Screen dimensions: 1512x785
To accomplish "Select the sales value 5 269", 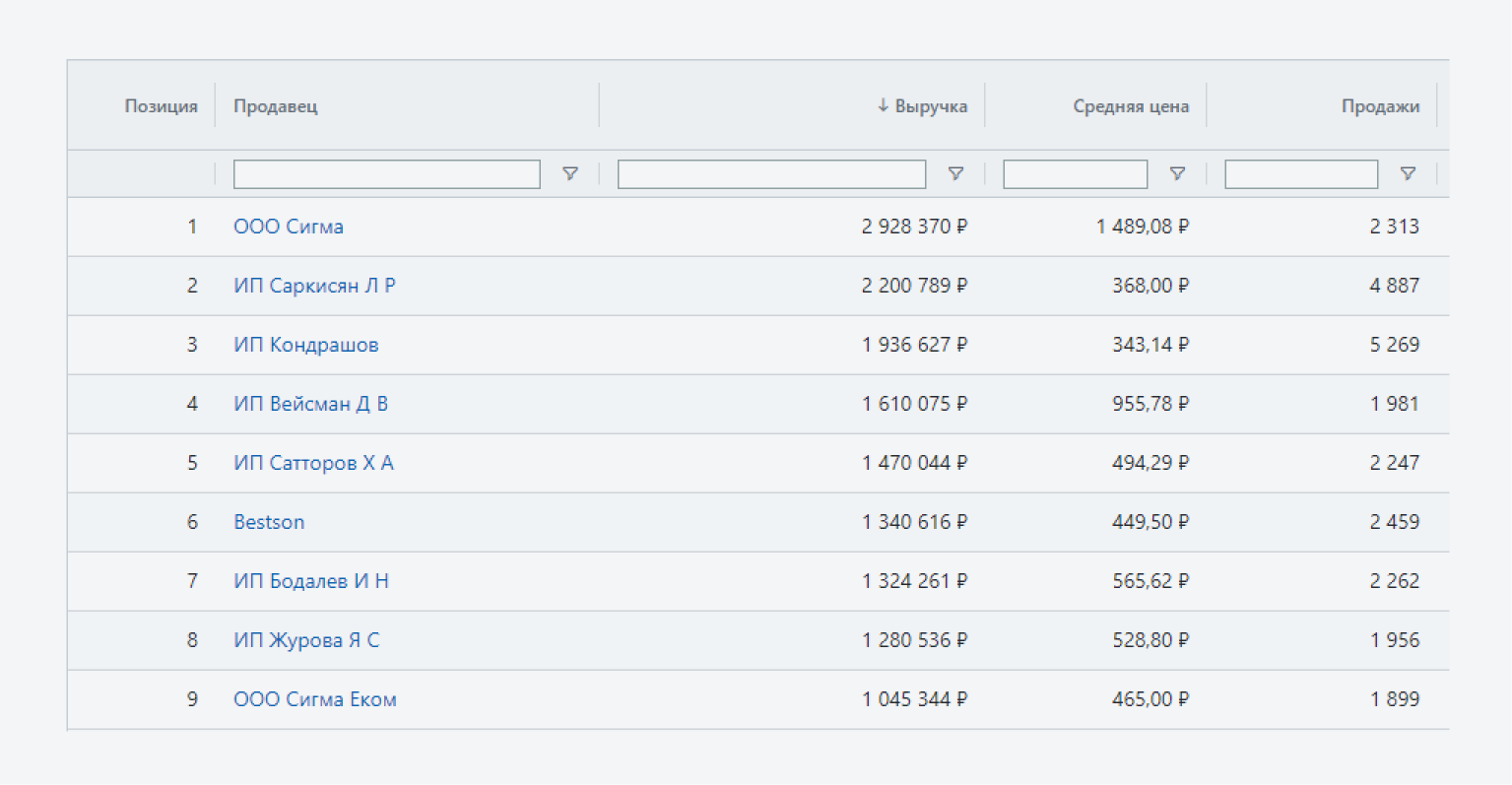I will [1394, 345].
